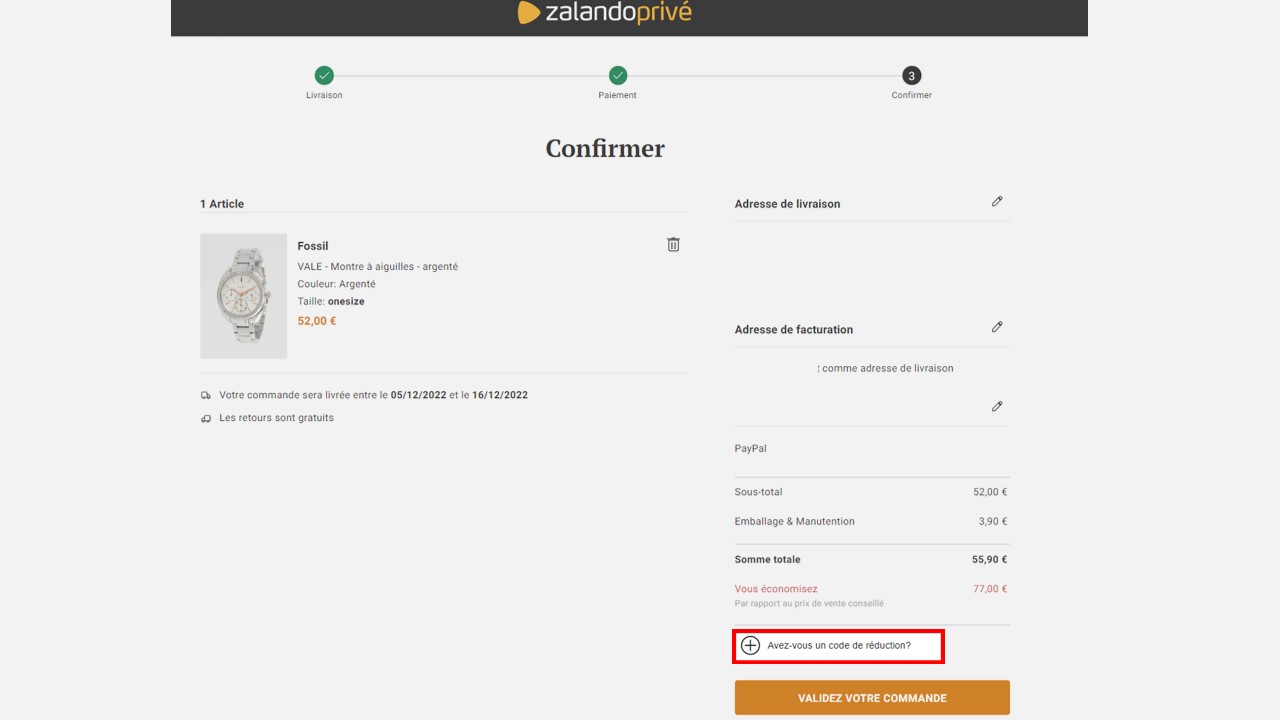Click the orange product price 52,00 €
The height and width of the screenshot is (720, 1280).
tap(317, 321)
